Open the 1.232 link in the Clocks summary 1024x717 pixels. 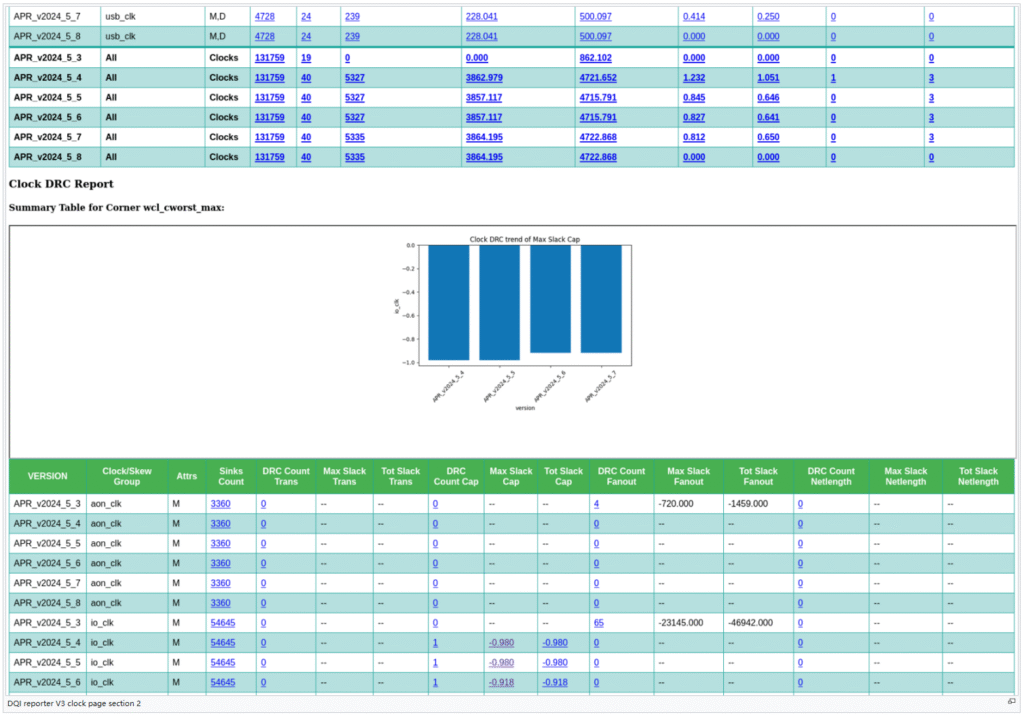[693, 78]
